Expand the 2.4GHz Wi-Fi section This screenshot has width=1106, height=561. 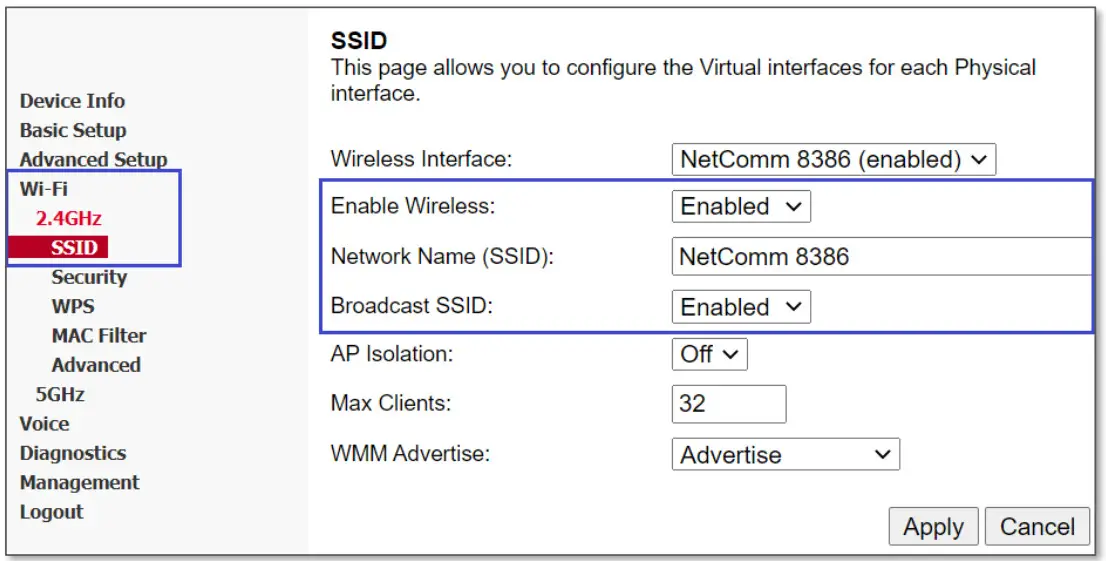coord(69,218)
